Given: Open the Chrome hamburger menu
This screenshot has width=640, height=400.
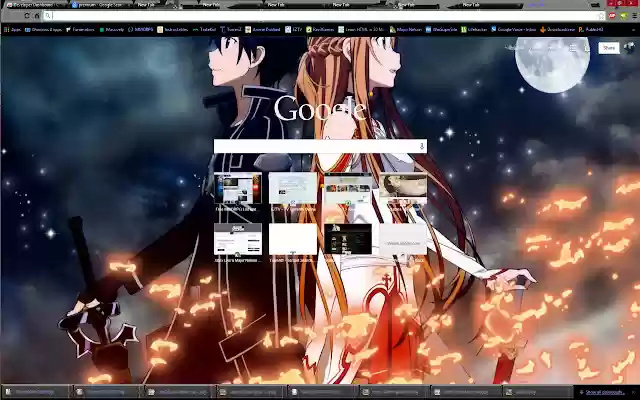Looking at the screenshot, I should tap(635, 16).
